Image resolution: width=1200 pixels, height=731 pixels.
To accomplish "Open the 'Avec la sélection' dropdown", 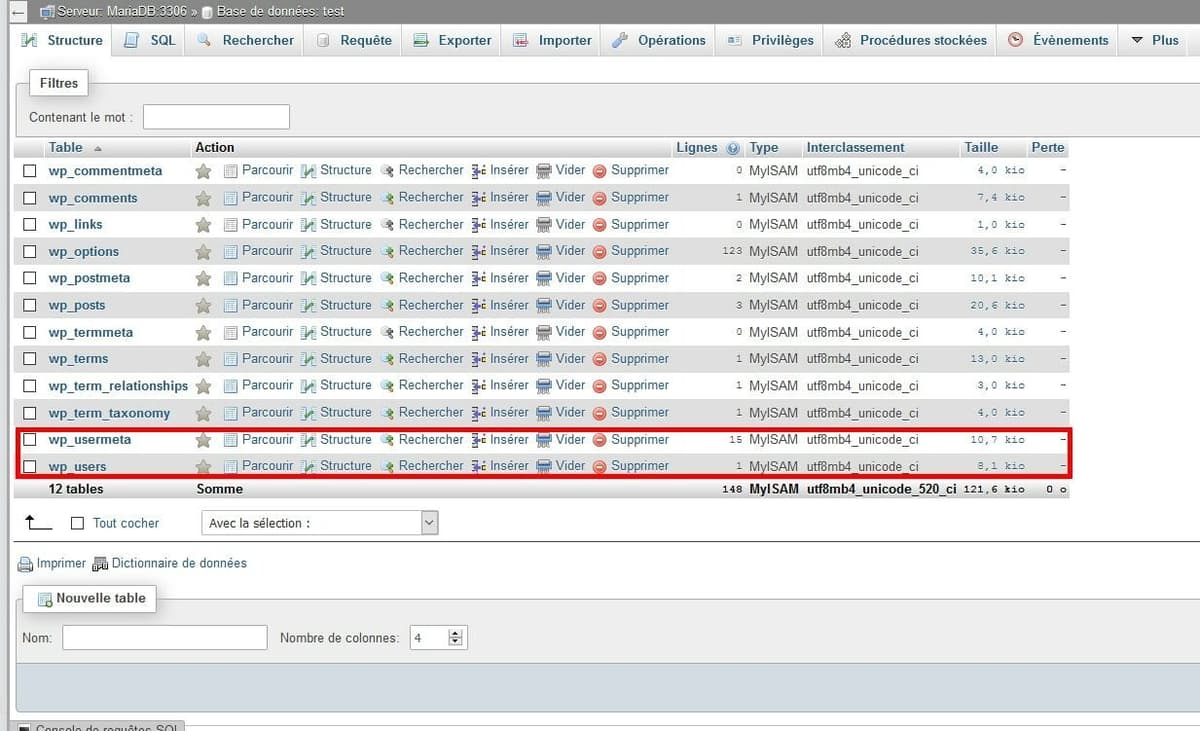I will (319, 523).
